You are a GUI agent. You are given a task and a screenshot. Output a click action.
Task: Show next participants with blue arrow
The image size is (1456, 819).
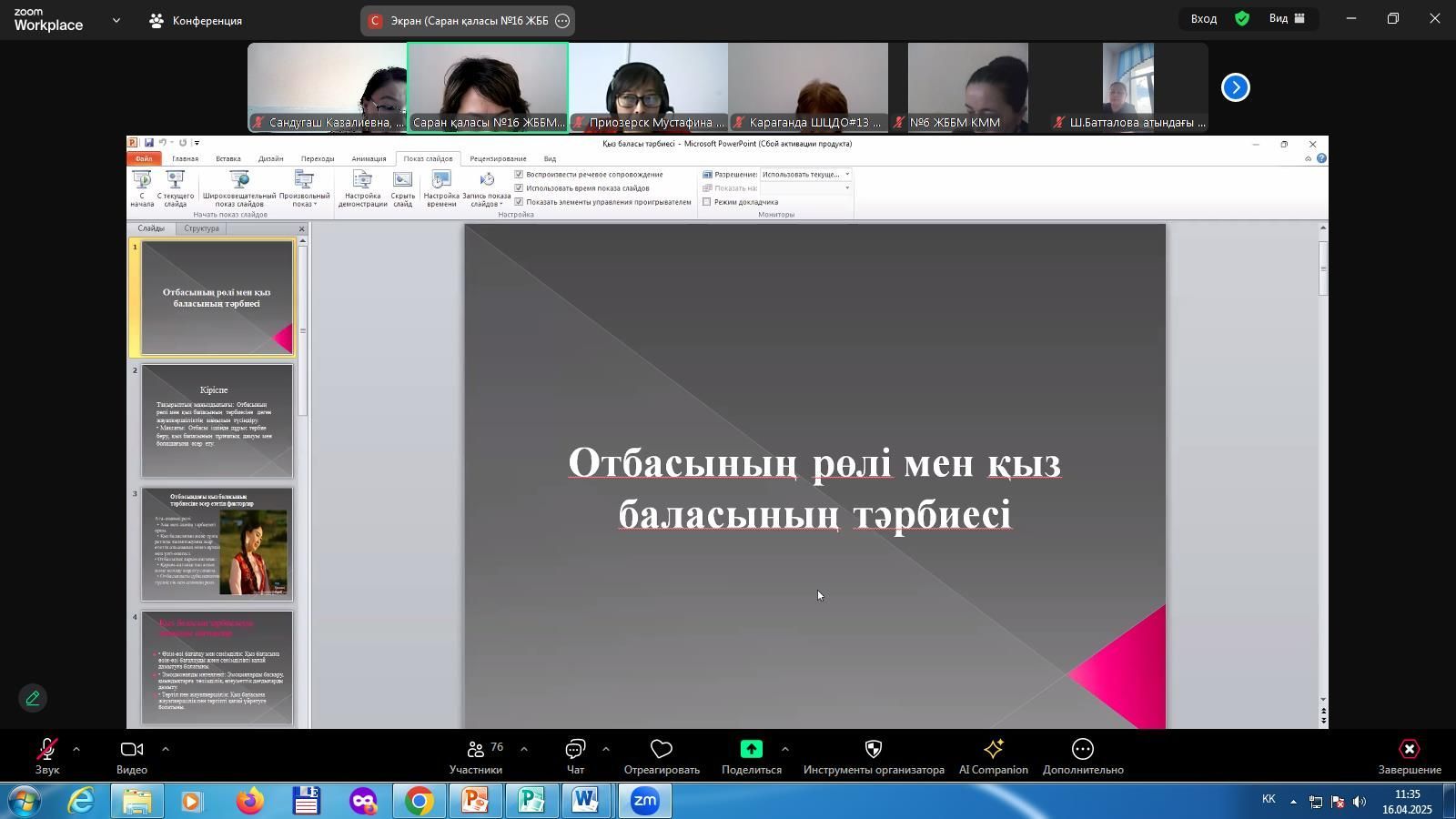coord(1235,88)
